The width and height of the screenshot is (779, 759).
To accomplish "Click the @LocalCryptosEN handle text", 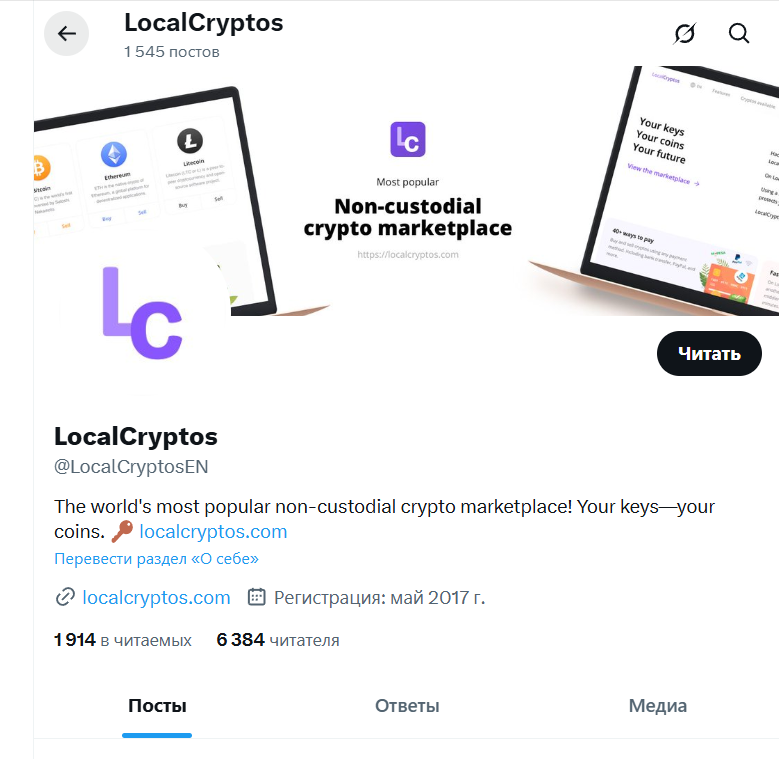I will (x=131, y=467).
